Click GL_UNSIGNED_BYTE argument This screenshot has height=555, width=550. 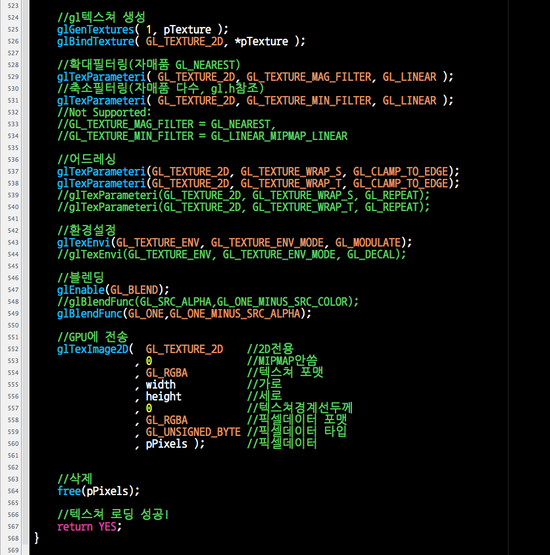point(193,432)
